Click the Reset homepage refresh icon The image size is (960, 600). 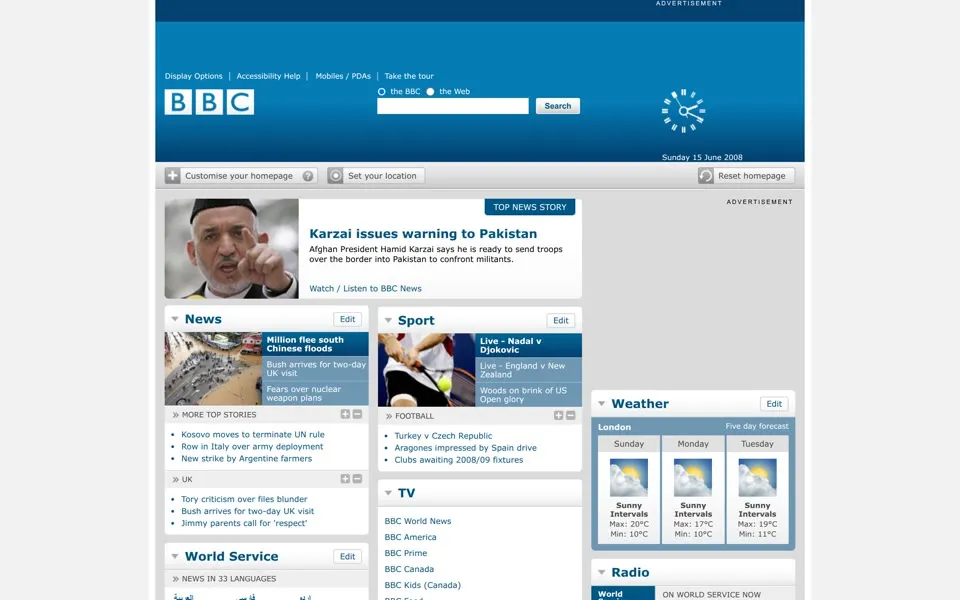click(706, 176)
